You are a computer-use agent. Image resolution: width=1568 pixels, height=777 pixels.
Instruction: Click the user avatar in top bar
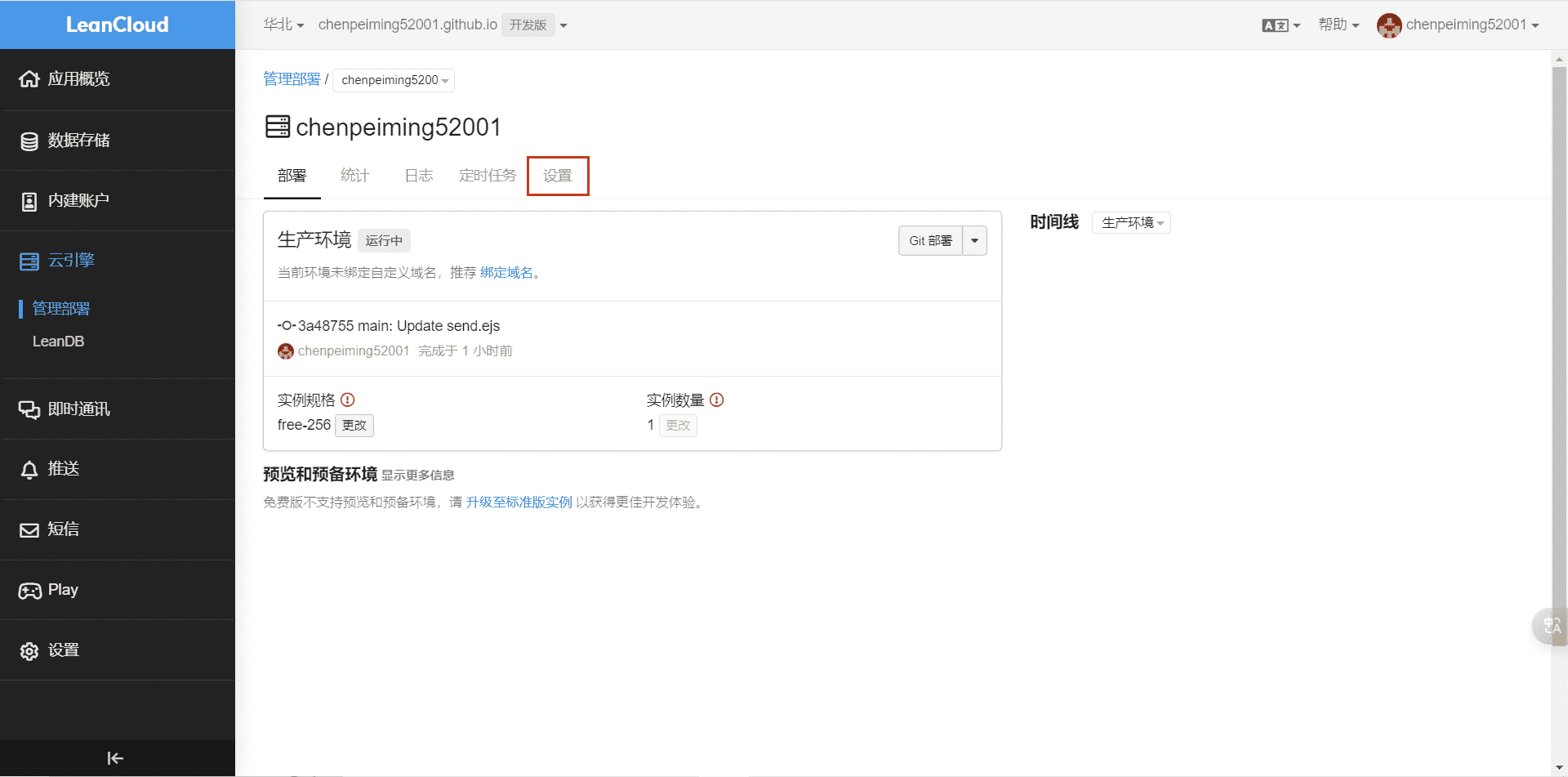[1389, 25]
